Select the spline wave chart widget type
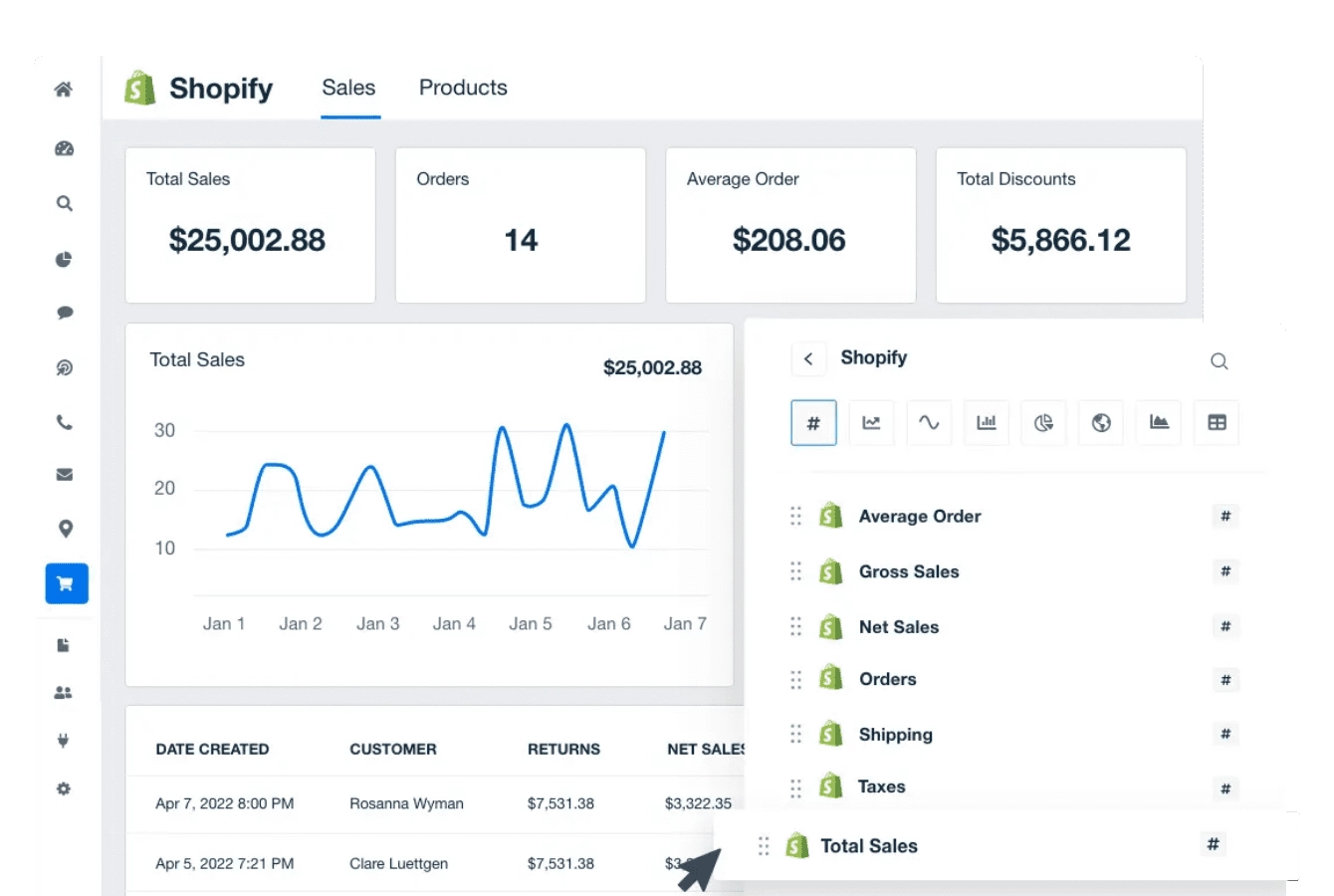1334x896 pixels. pyautogui.click(x=929, y=423)
